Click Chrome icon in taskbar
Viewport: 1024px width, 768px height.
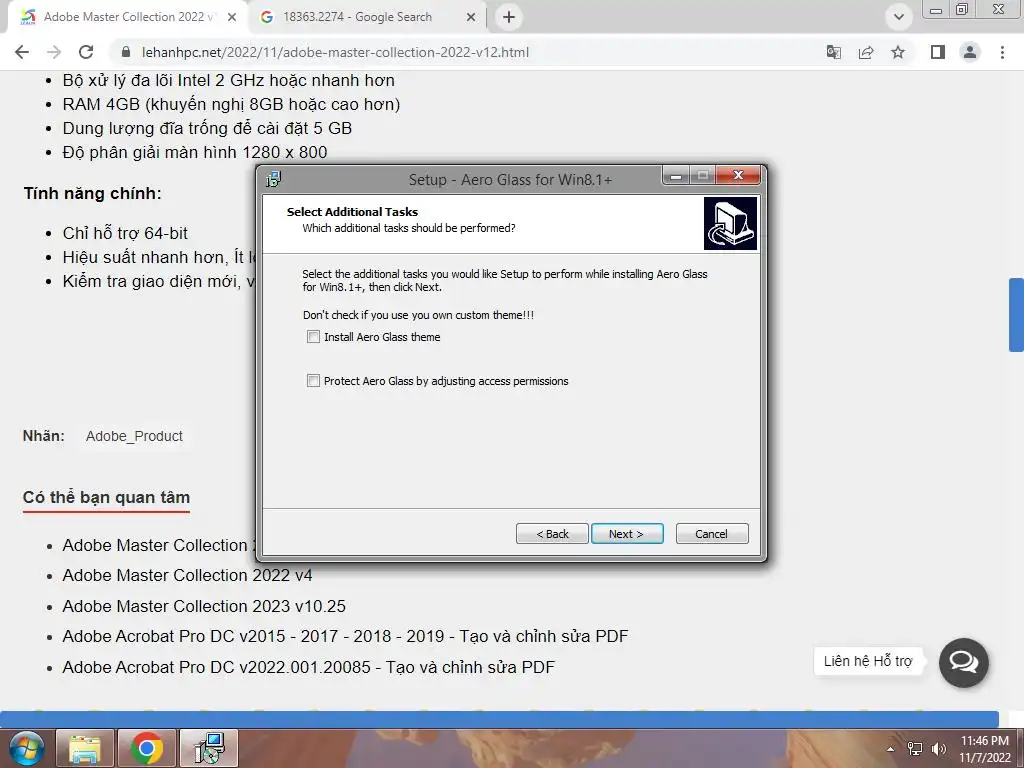click(x=147, y=748)
